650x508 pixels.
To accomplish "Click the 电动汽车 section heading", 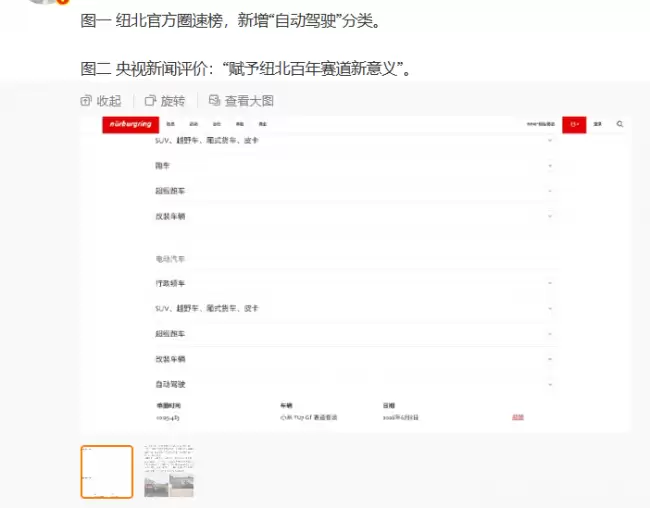I will coord(170,259).
